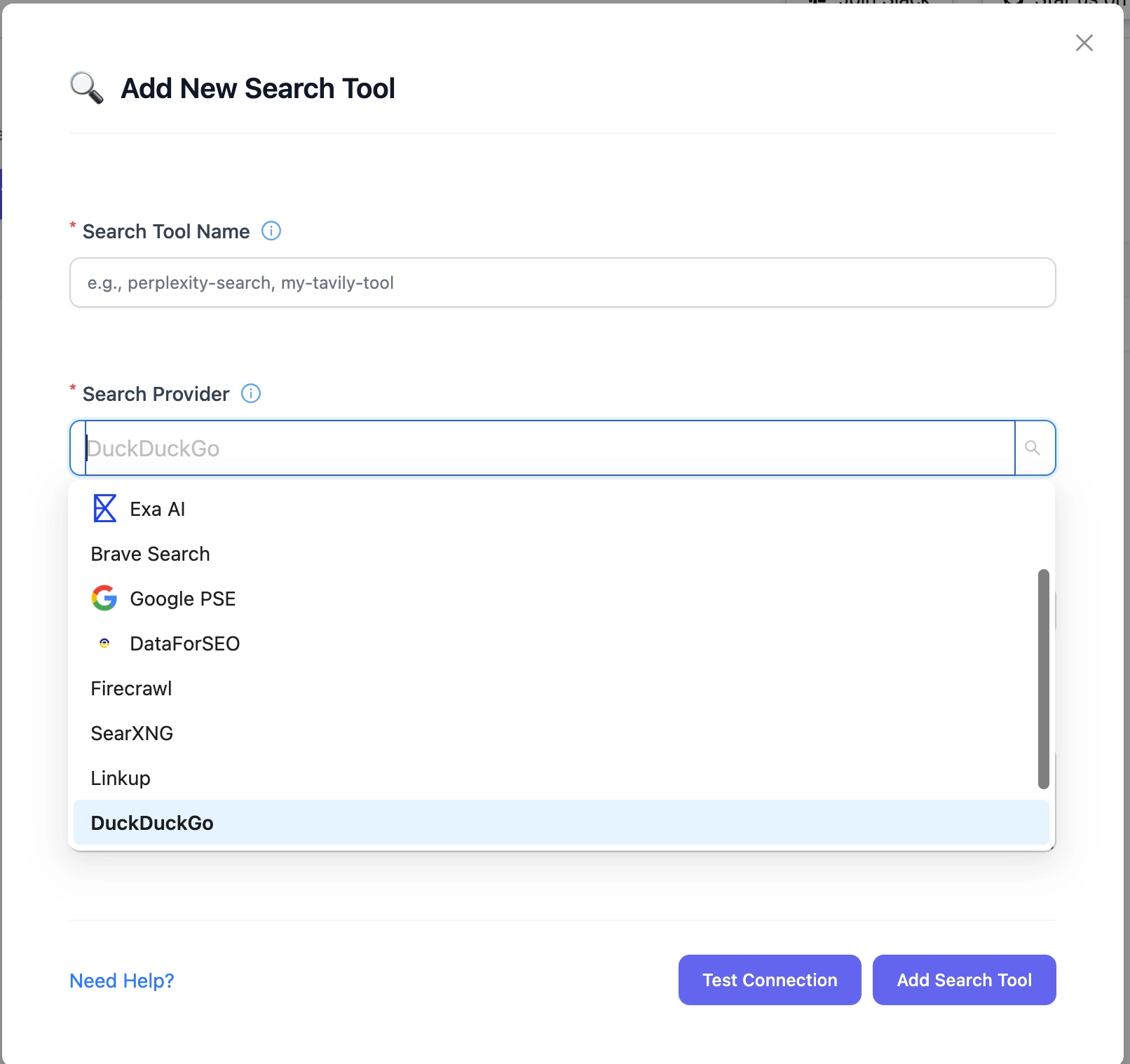Focus the Search Tool Name input field

(562, 282)
